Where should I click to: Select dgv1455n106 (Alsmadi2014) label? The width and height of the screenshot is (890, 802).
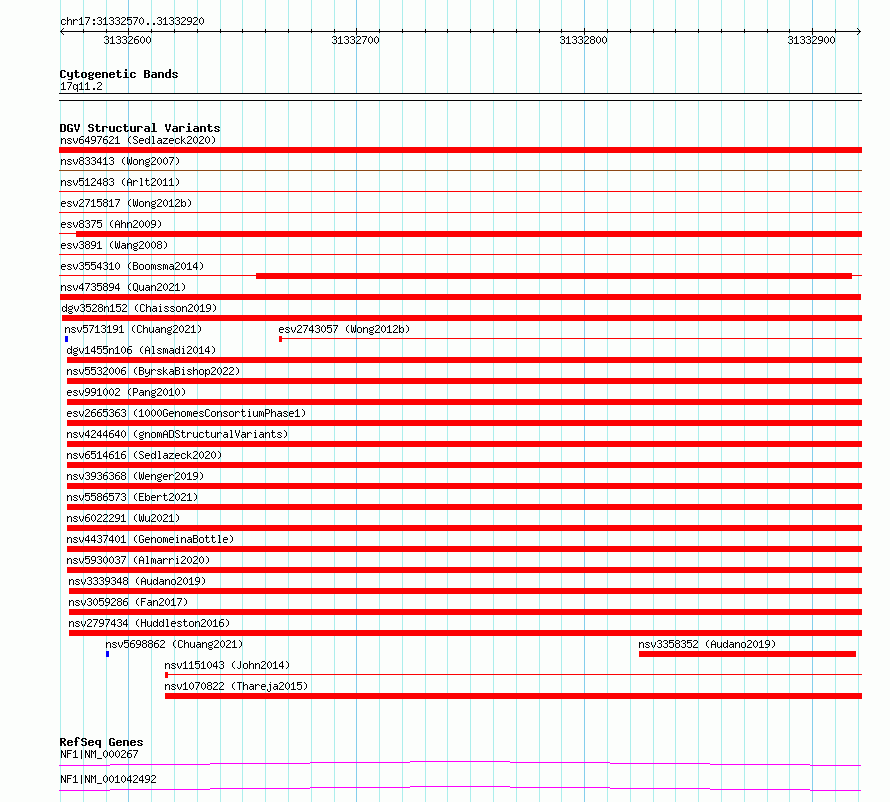pos(141,350)
